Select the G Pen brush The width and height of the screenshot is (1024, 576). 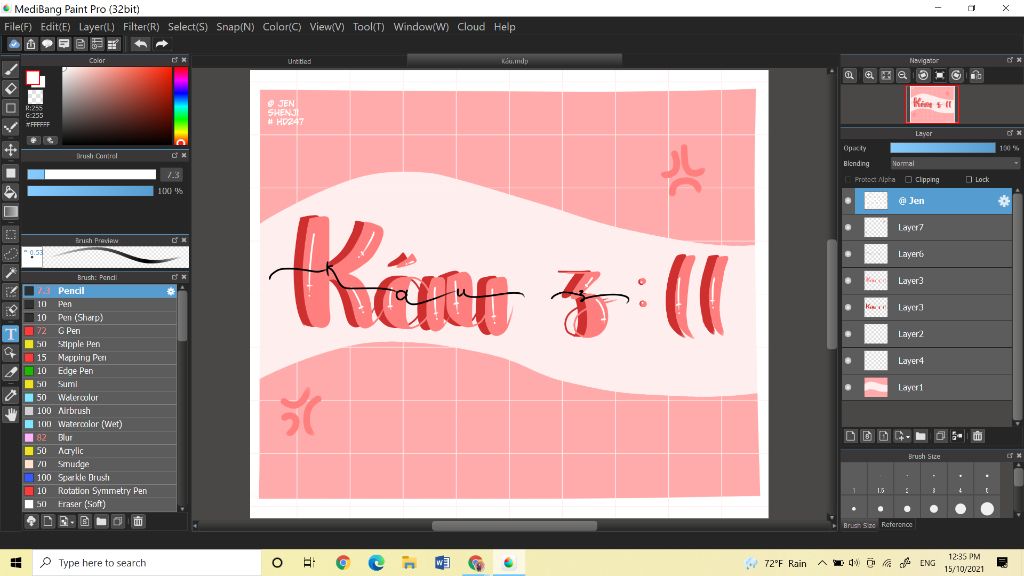pos(99,331)
